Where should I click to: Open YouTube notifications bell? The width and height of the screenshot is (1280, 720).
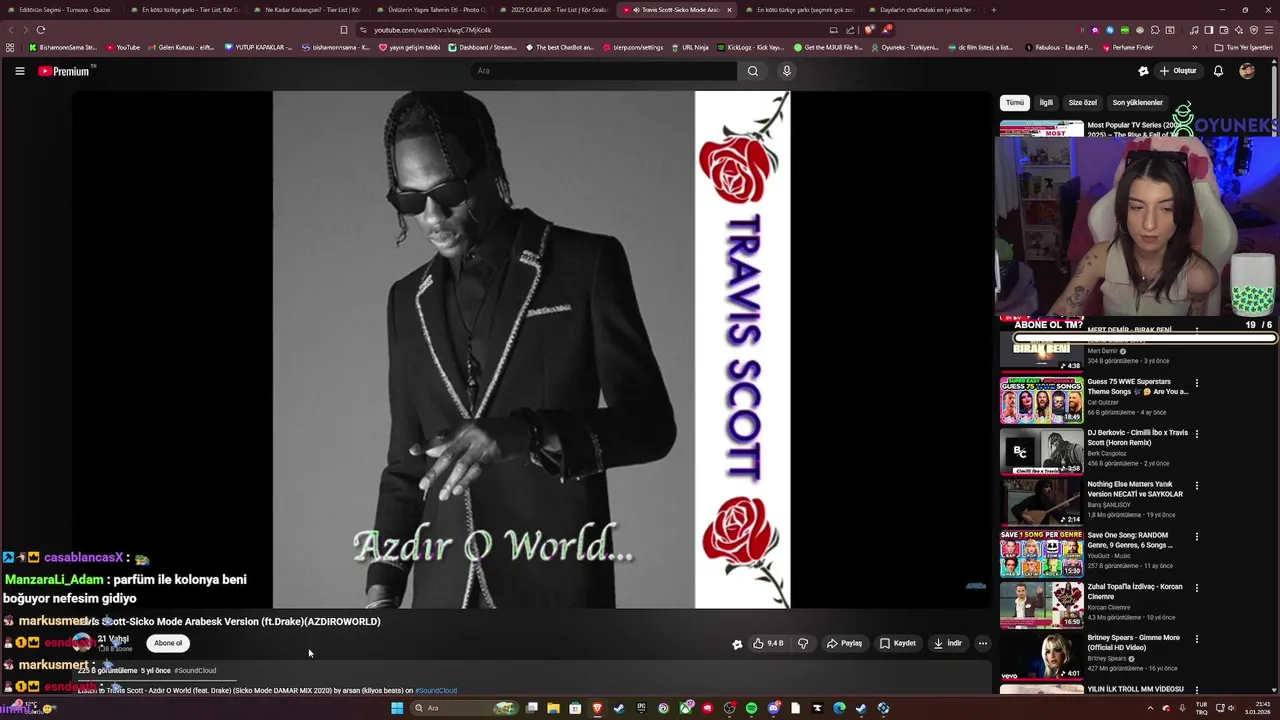pos(1218,71)
